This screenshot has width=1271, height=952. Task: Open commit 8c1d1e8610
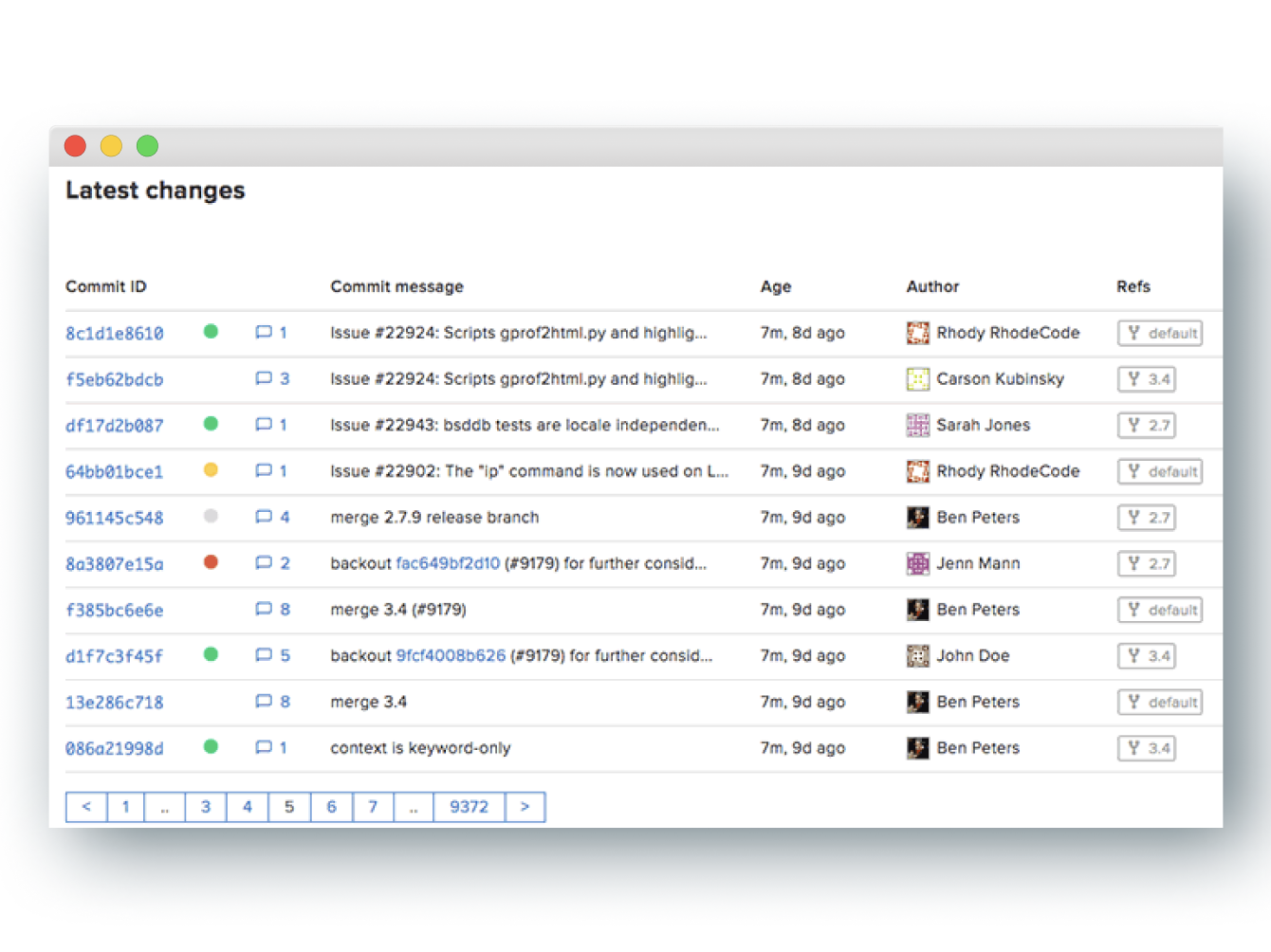pyautogui.click(x=114, y=333)
